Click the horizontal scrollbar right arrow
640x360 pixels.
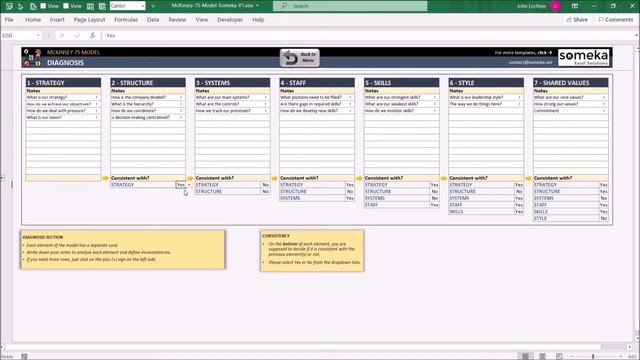pyautogui.click(x=629, y=347)
